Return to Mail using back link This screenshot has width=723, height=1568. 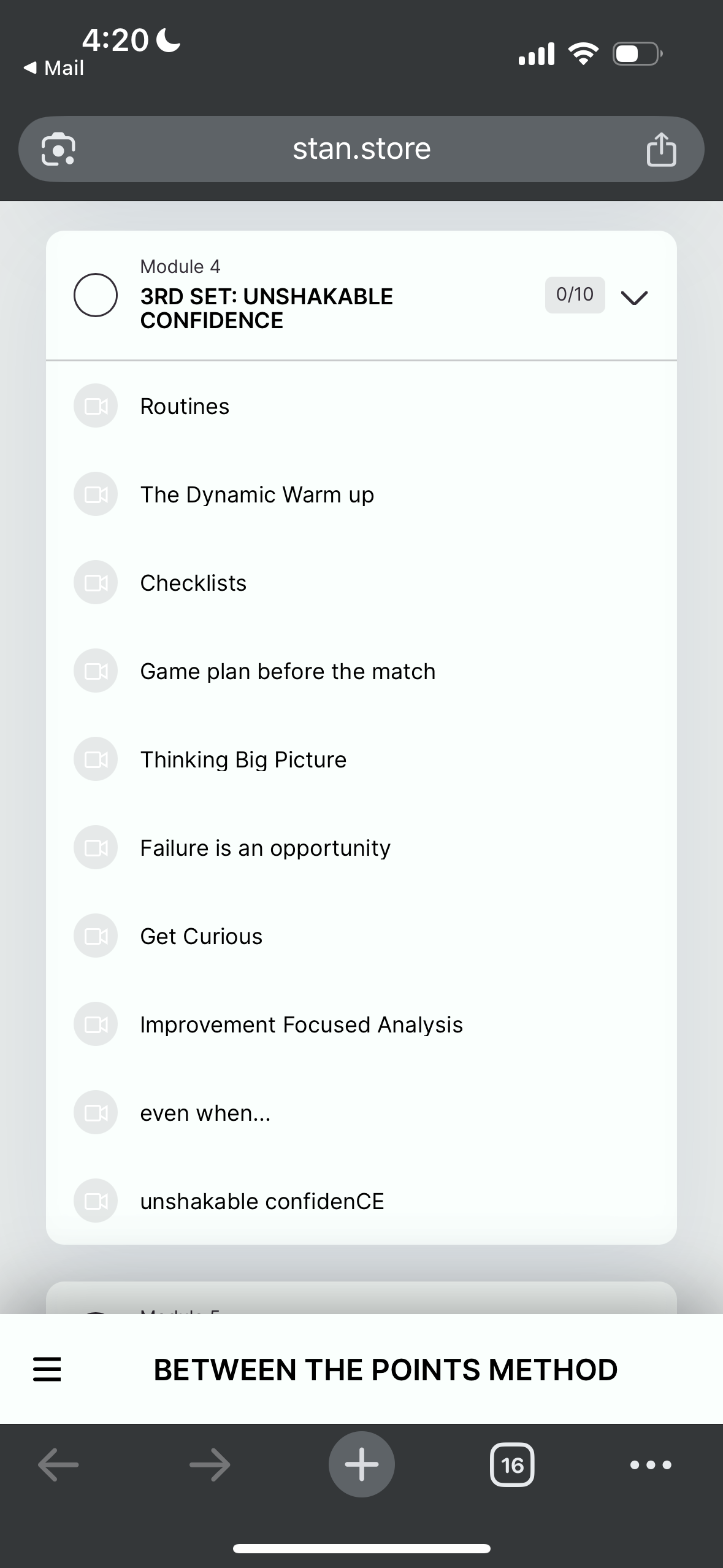click(x=54, y=67)
